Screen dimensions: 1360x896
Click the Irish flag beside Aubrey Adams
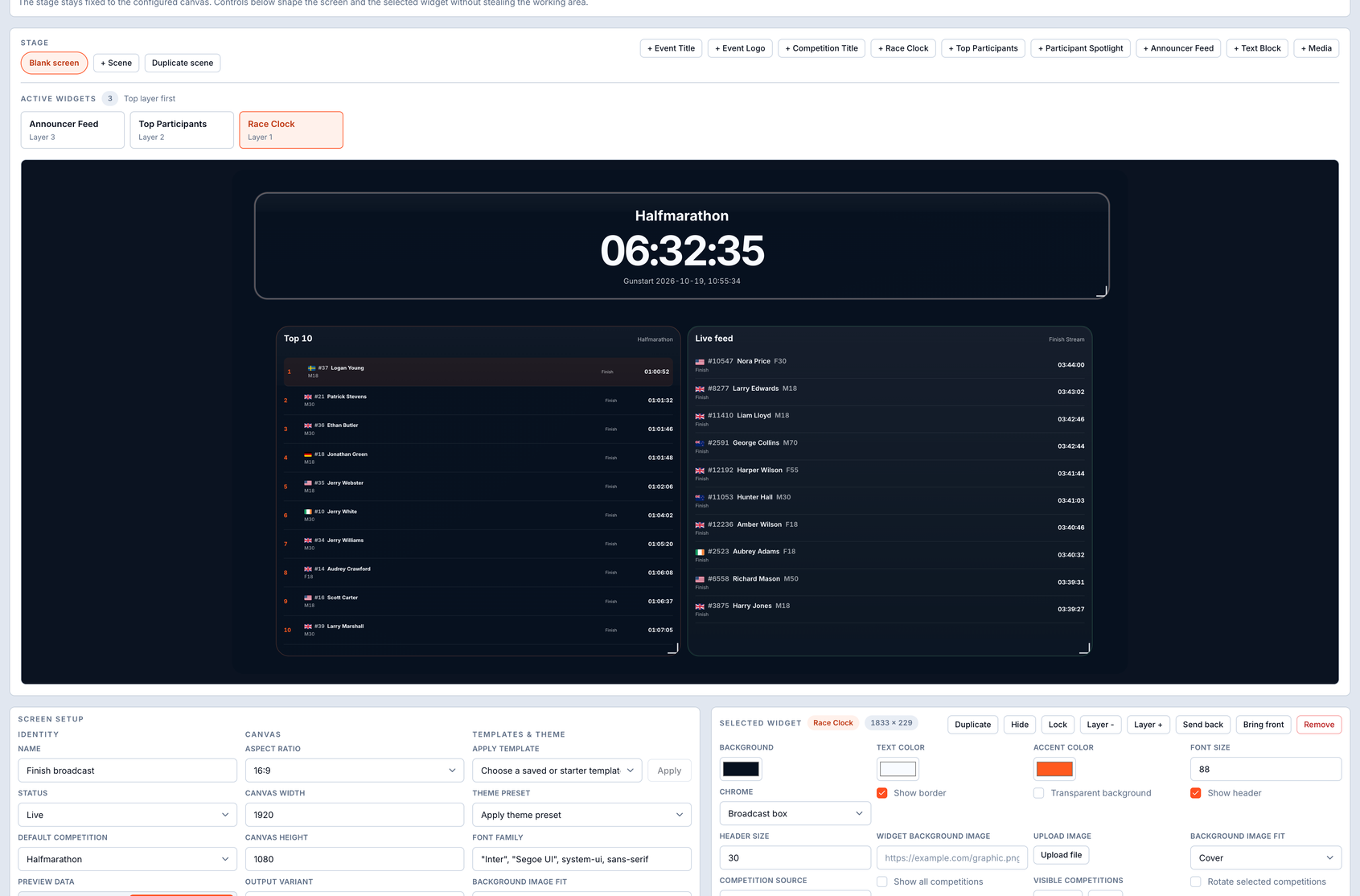coord(700,552)
